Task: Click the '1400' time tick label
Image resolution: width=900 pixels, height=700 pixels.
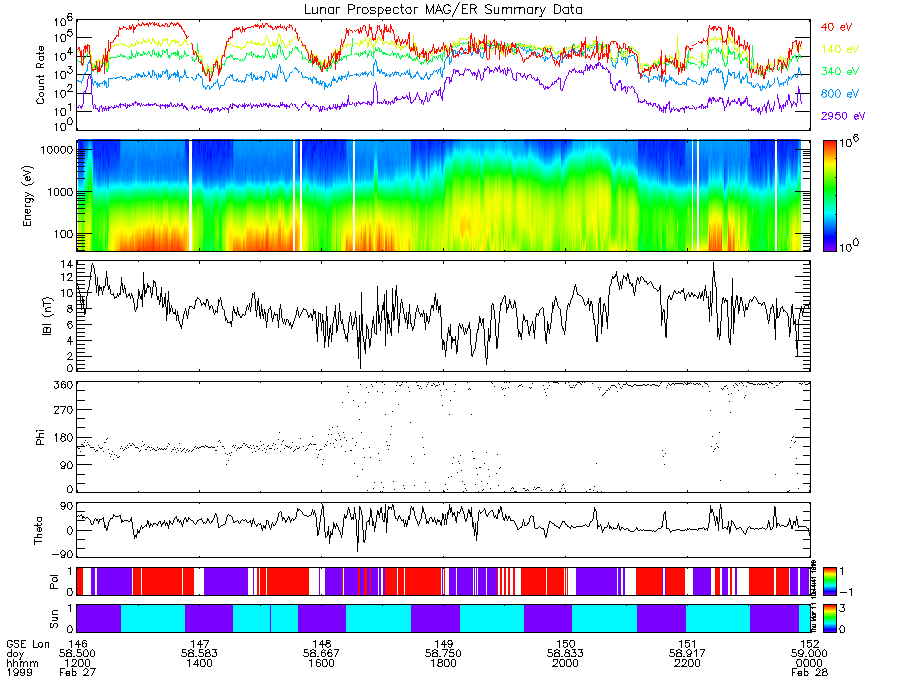Action: (199, 663)
